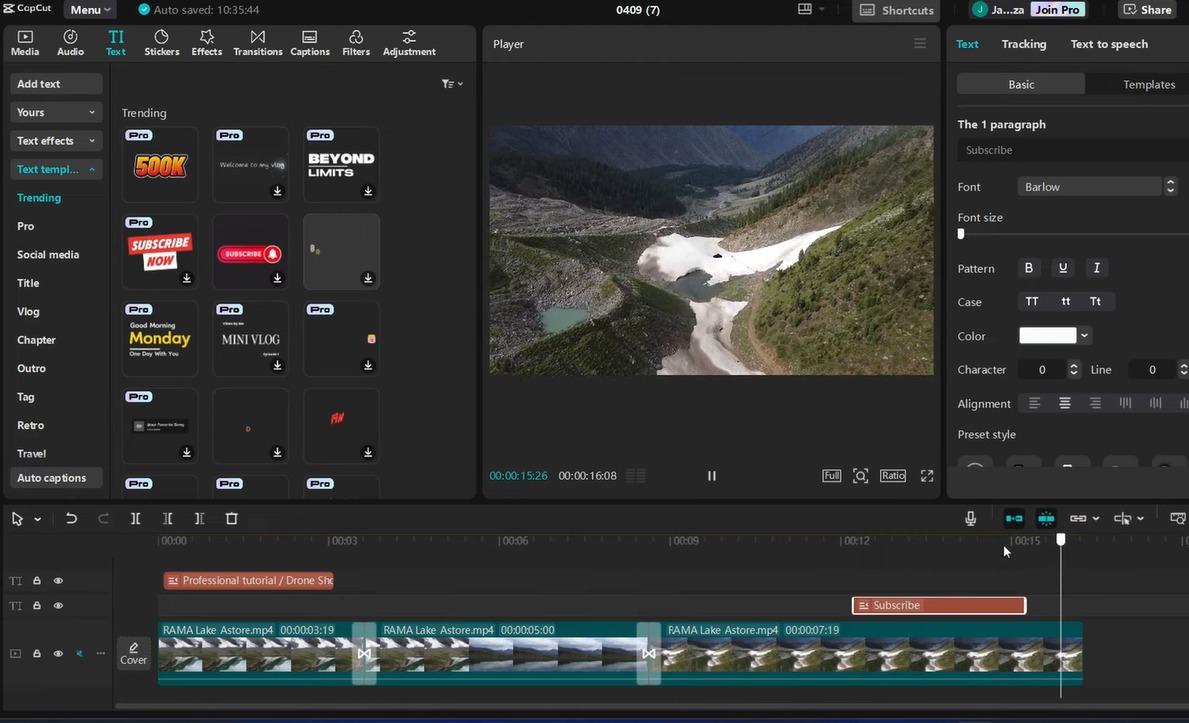The width and height of the screenshot is (1189, 723).
Task: Click the timeline playhead marker
Action: coord(1060,539)
